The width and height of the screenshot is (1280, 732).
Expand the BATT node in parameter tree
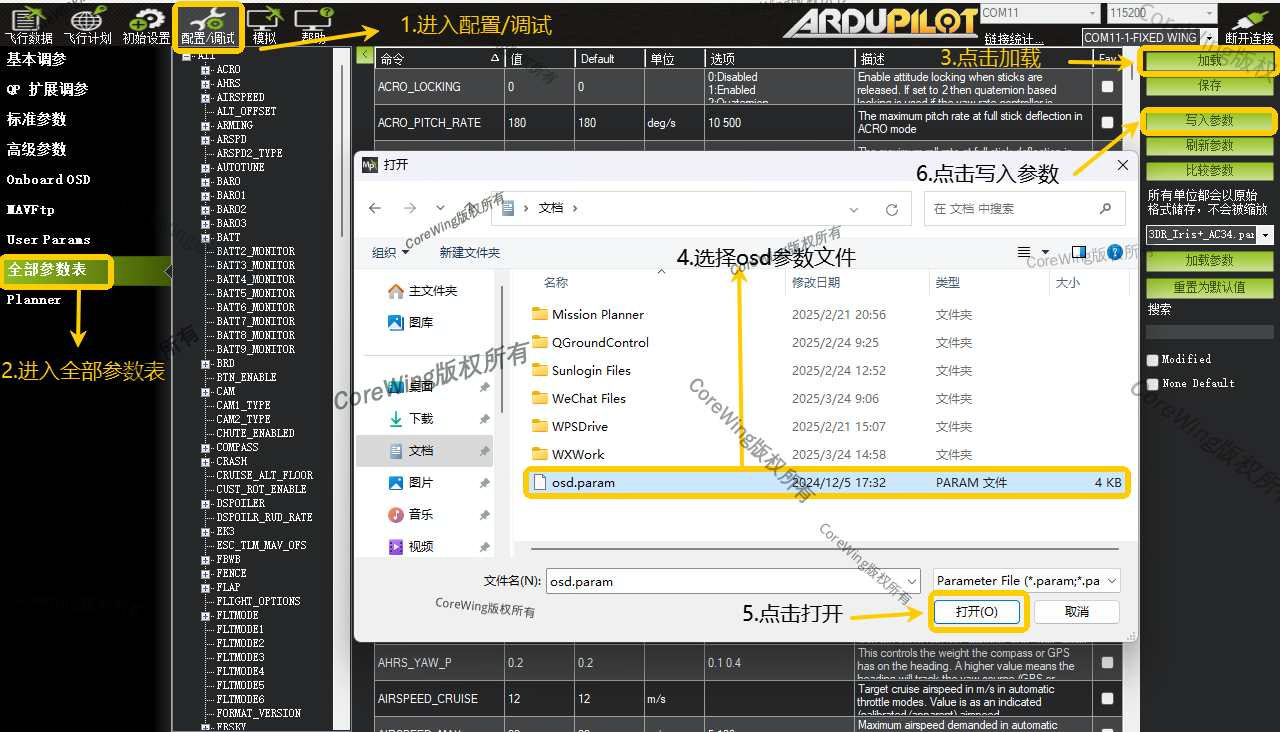coord(205,238)
